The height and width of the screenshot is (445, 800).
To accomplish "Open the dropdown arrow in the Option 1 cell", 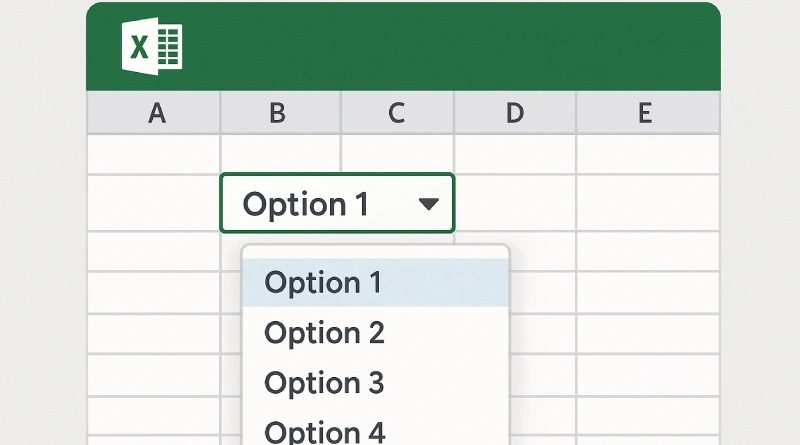I will coord(429,204).
